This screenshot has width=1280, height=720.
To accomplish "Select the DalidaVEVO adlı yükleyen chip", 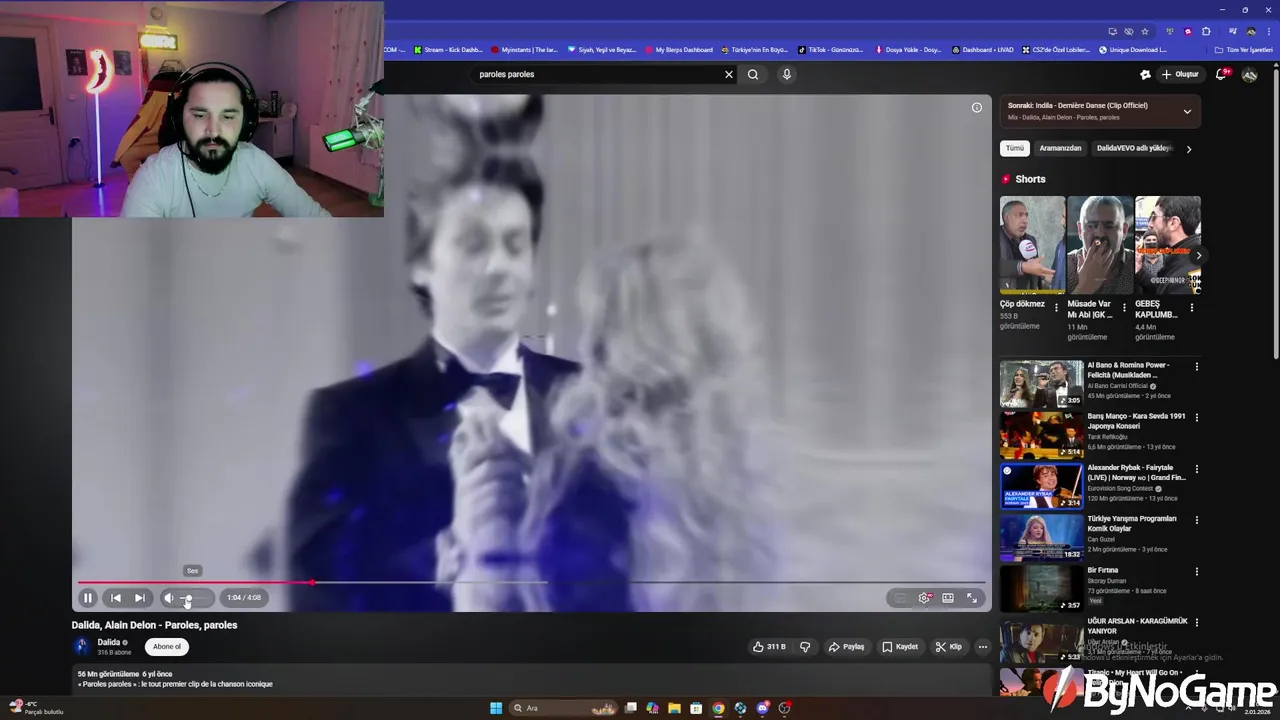I will tap(1134, 148).
